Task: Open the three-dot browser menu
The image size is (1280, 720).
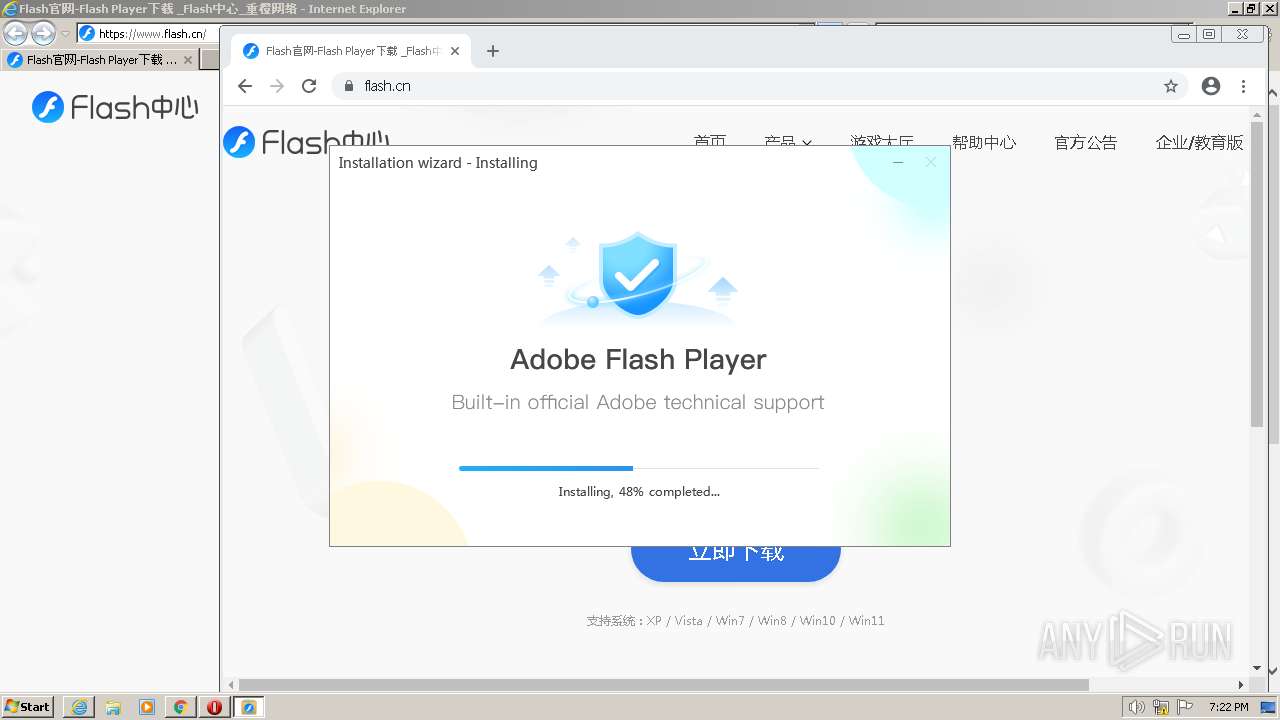Action: [1243, 86]
